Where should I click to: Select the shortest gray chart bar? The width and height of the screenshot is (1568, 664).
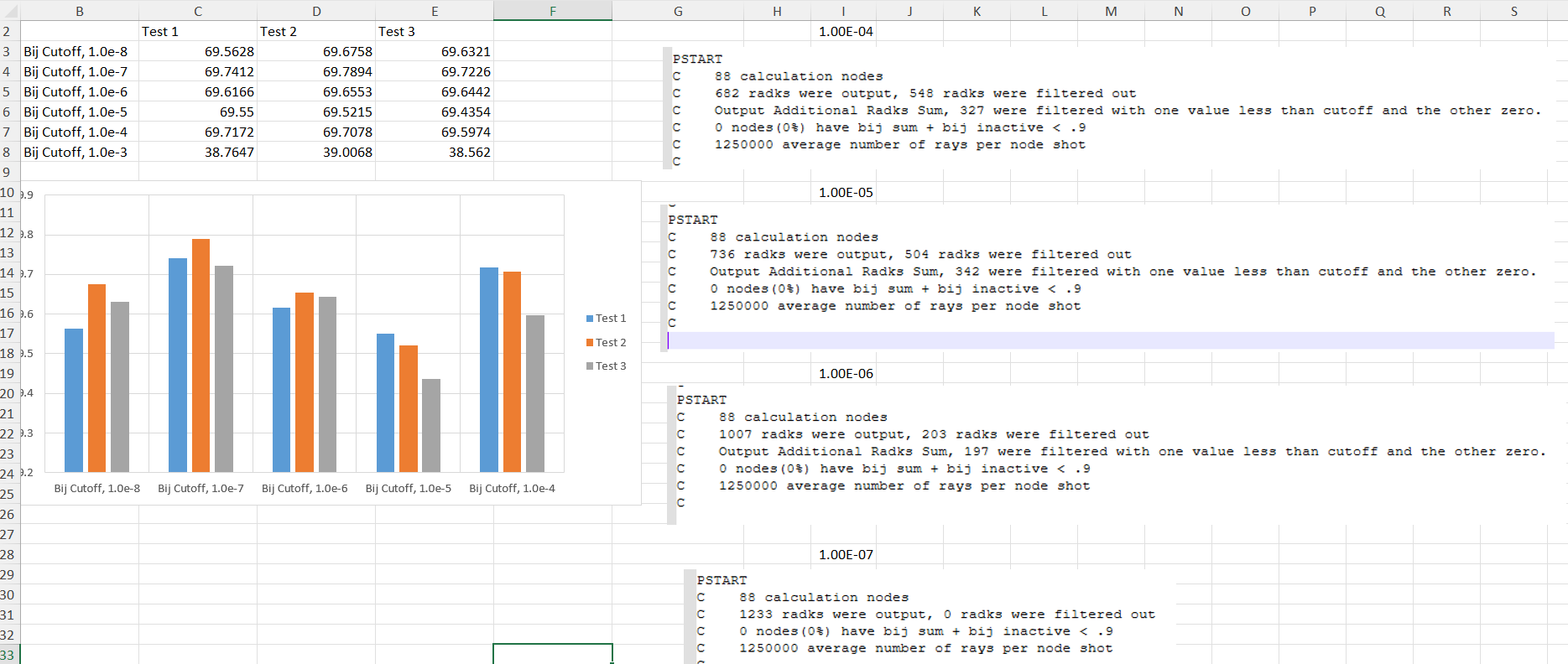pyautogui.click(x=431, y=425)
